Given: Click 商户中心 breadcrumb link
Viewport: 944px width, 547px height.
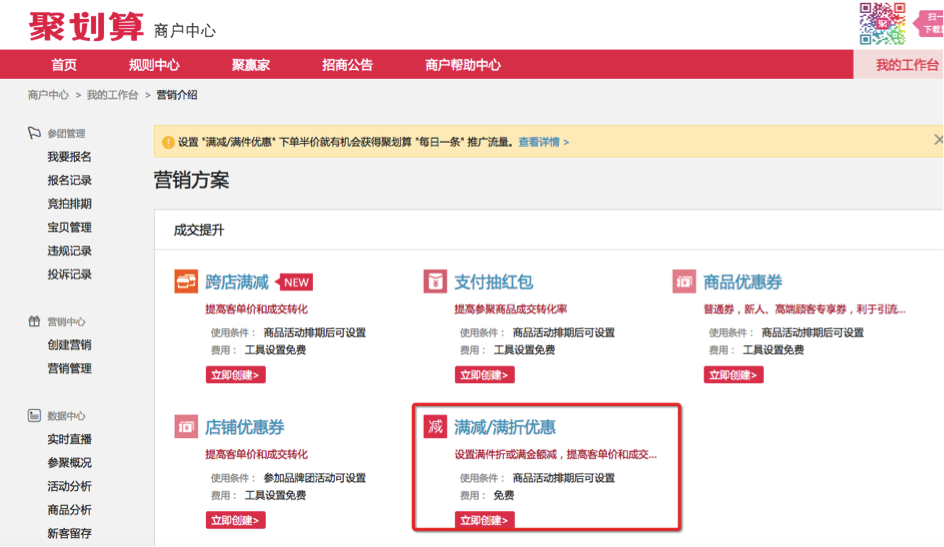Looking at the screenshot, I should [x=48, y=95].
